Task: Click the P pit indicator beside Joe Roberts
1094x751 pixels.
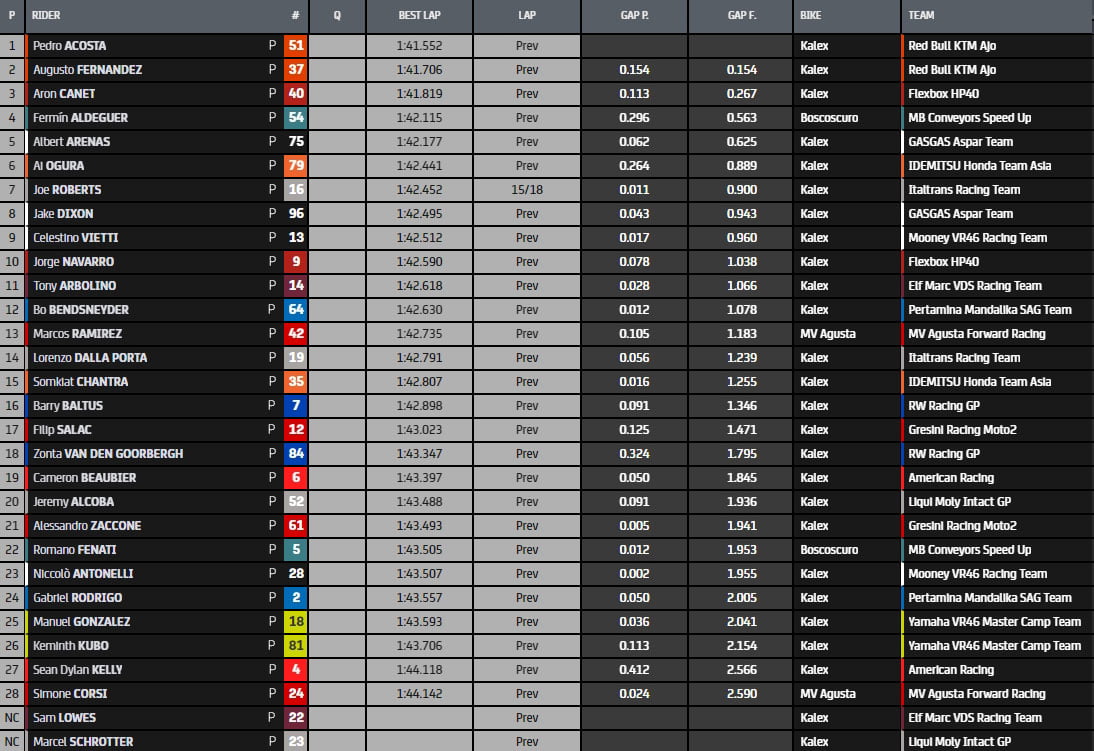Action: point(272,190)
